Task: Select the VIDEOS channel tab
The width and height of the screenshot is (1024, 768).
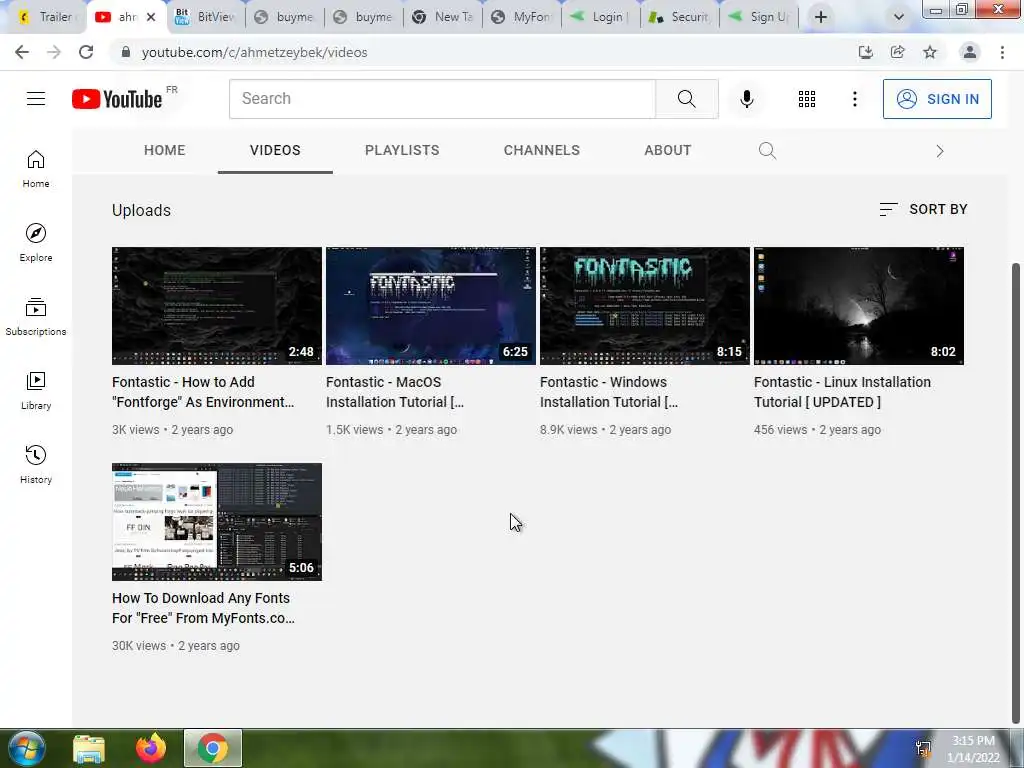Action: pyautogui.click(x=275, y=150)
